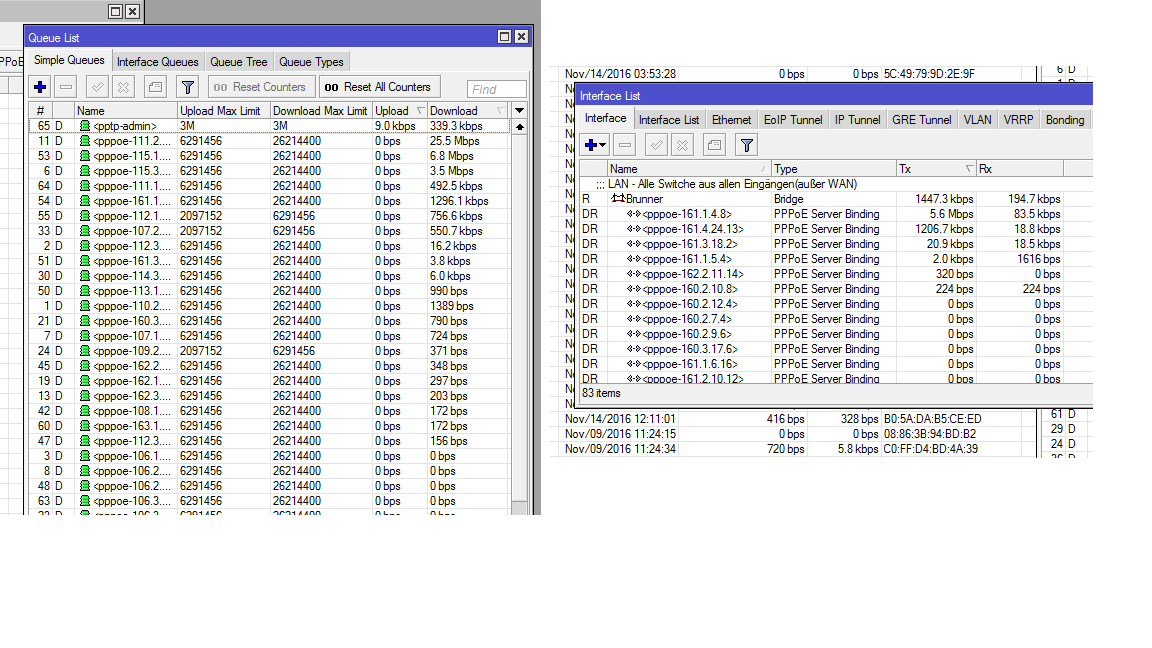Viewport: 1152px width, 648px height.
Task: Open comment editor in Interface List toolbar
Action: click(714, 145)
